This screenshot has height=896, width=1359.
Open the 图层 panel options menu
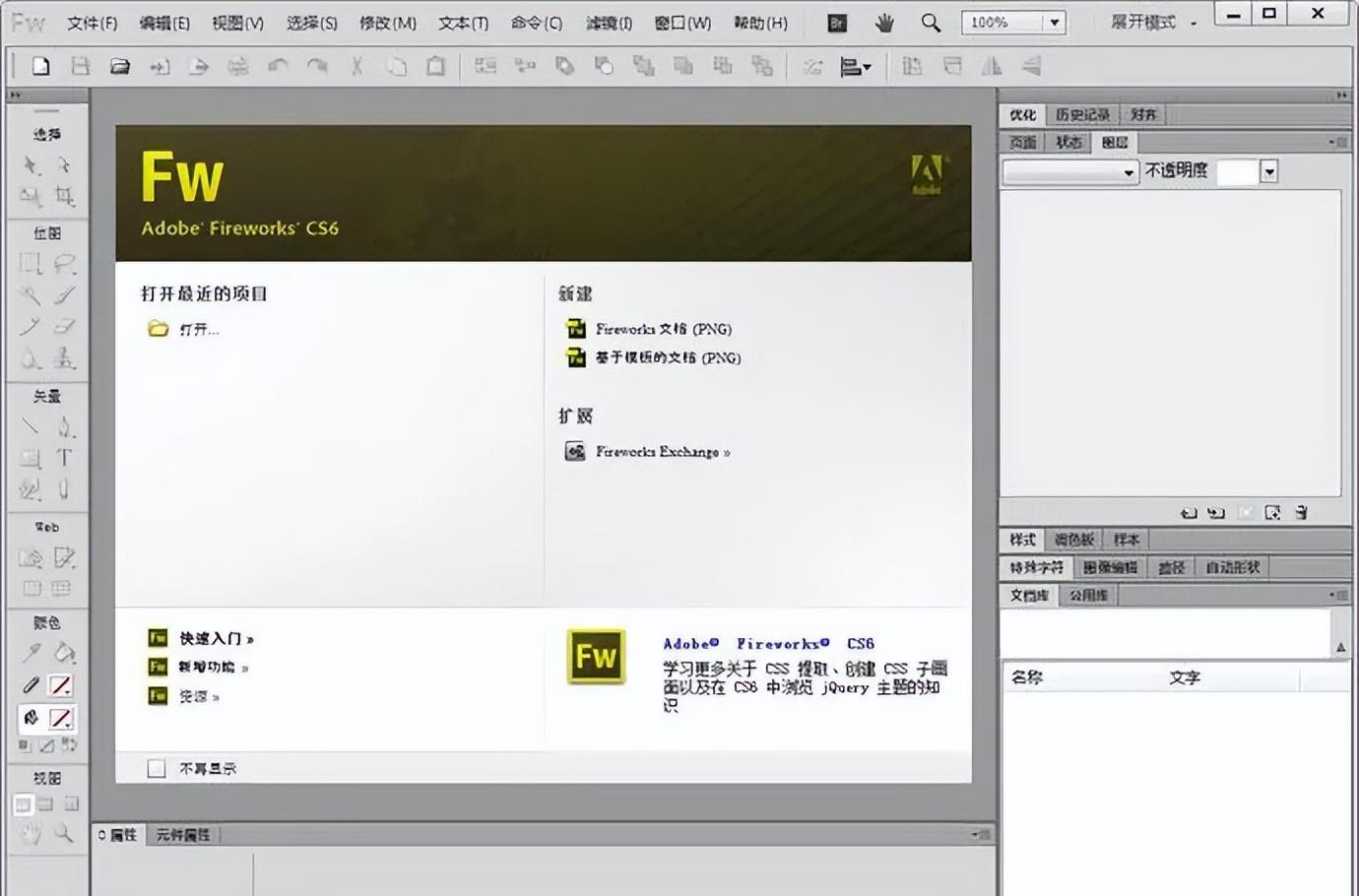[x=1337, y=143]
